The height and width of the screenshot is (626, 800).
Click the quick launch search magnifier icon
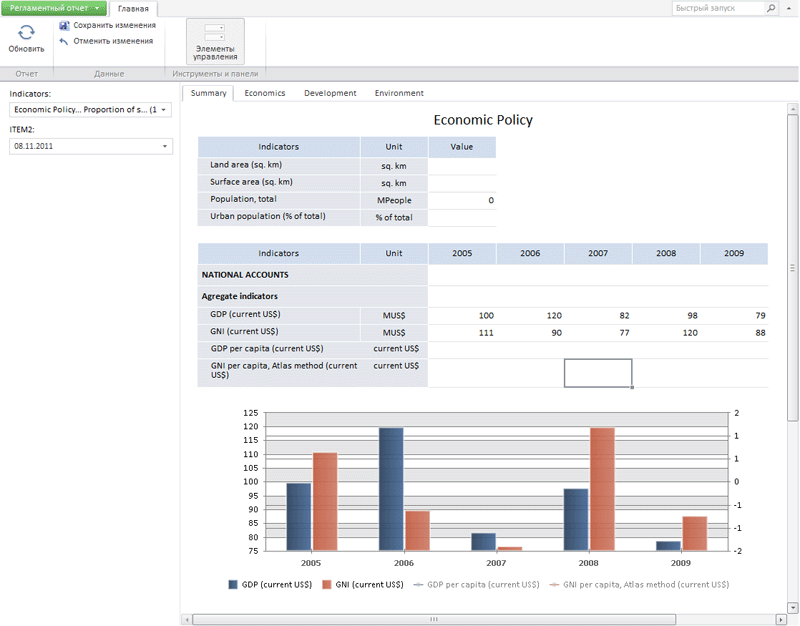771,8
